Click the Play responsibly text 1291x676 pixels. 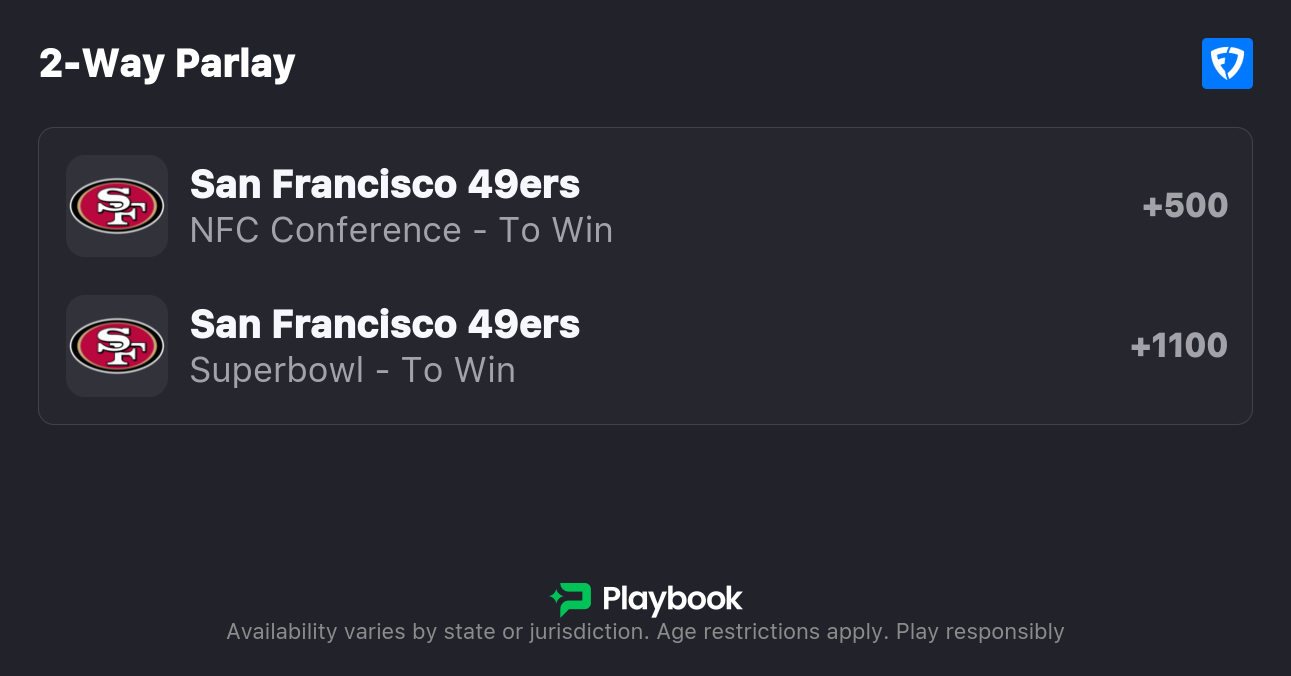pos(980,632)
